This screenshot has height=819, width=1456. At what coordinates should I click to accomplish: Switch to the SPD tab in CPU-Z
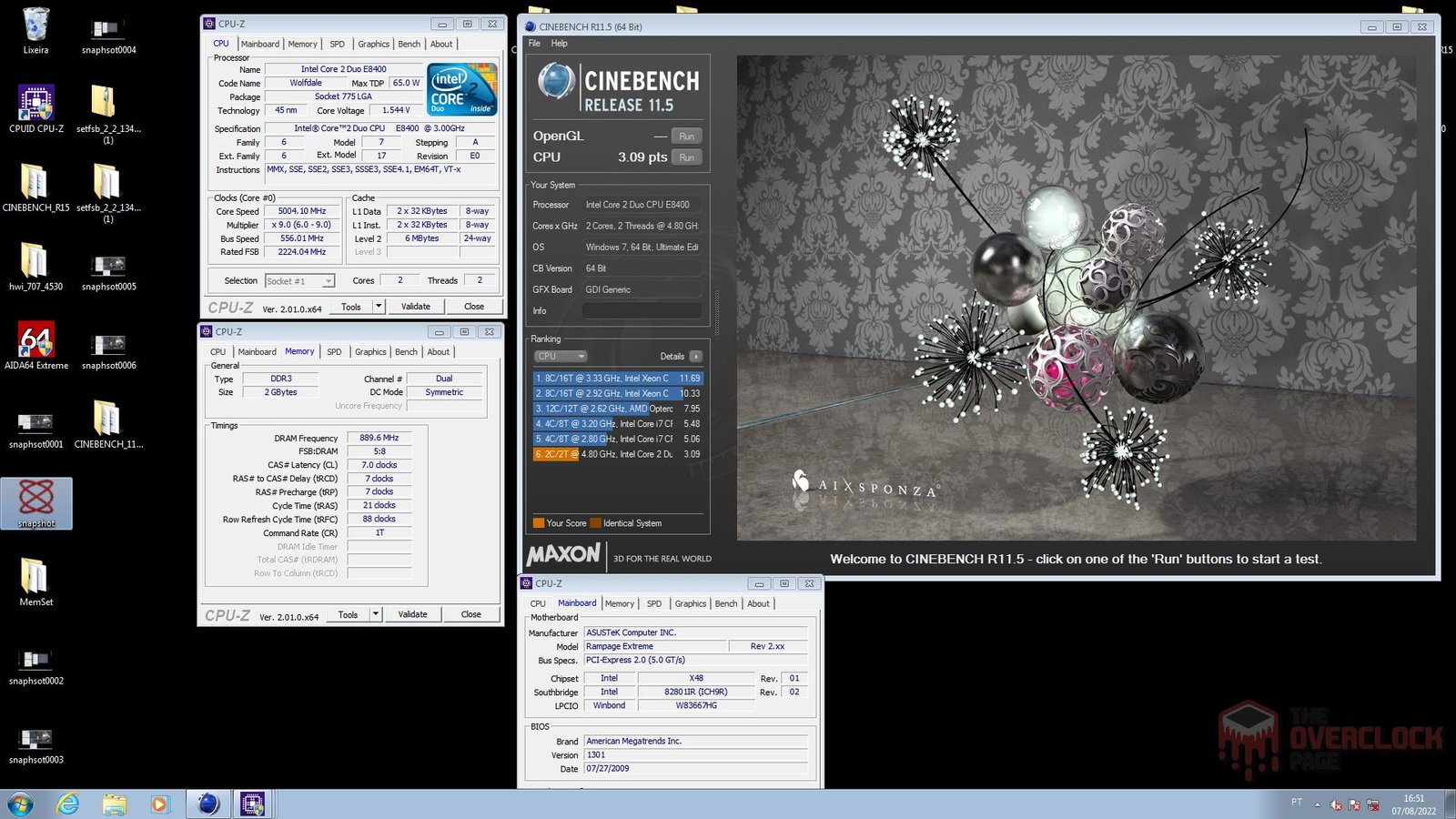click(337, 44)
